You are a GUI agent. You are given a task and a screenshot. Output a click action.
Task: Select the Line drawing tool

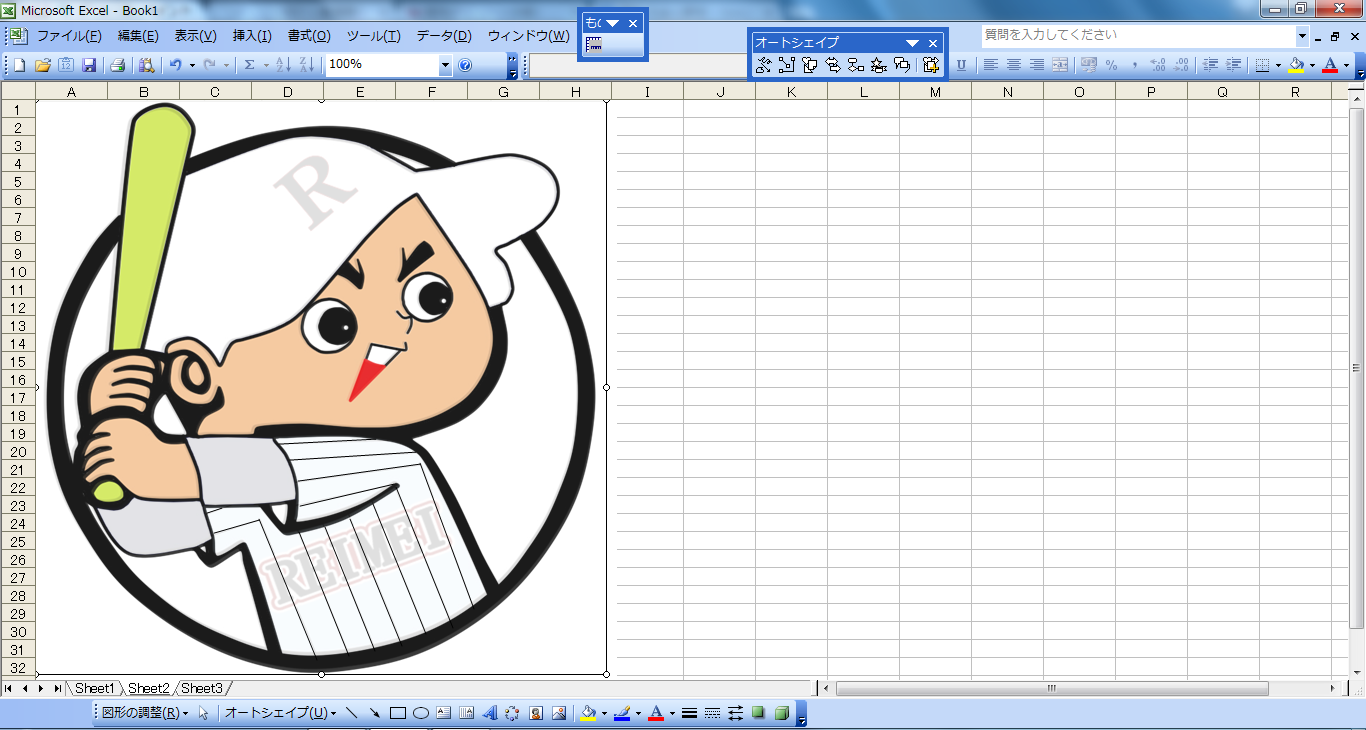click(x=351, y=713)
